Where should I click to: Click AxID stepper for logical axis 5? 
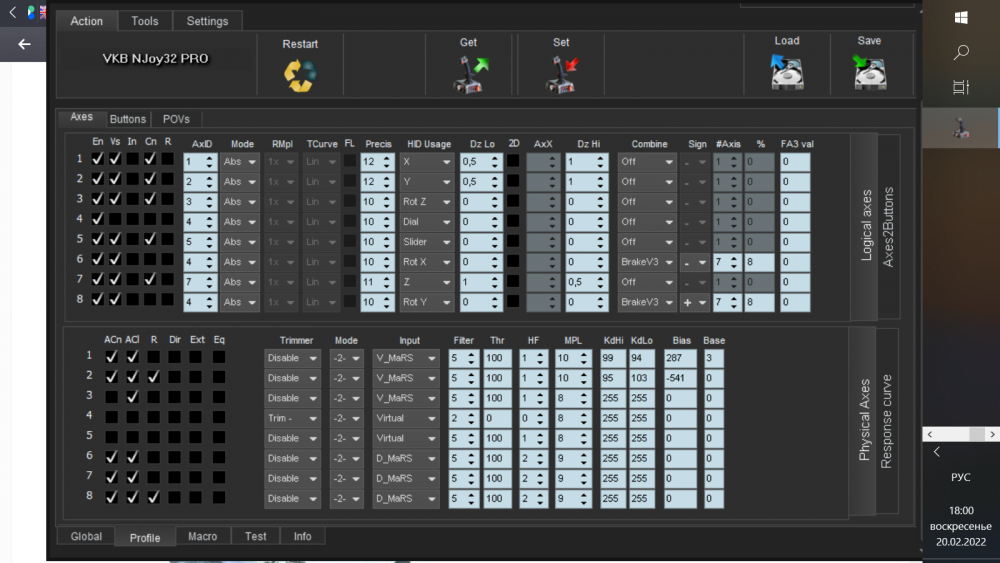(209, 242)
